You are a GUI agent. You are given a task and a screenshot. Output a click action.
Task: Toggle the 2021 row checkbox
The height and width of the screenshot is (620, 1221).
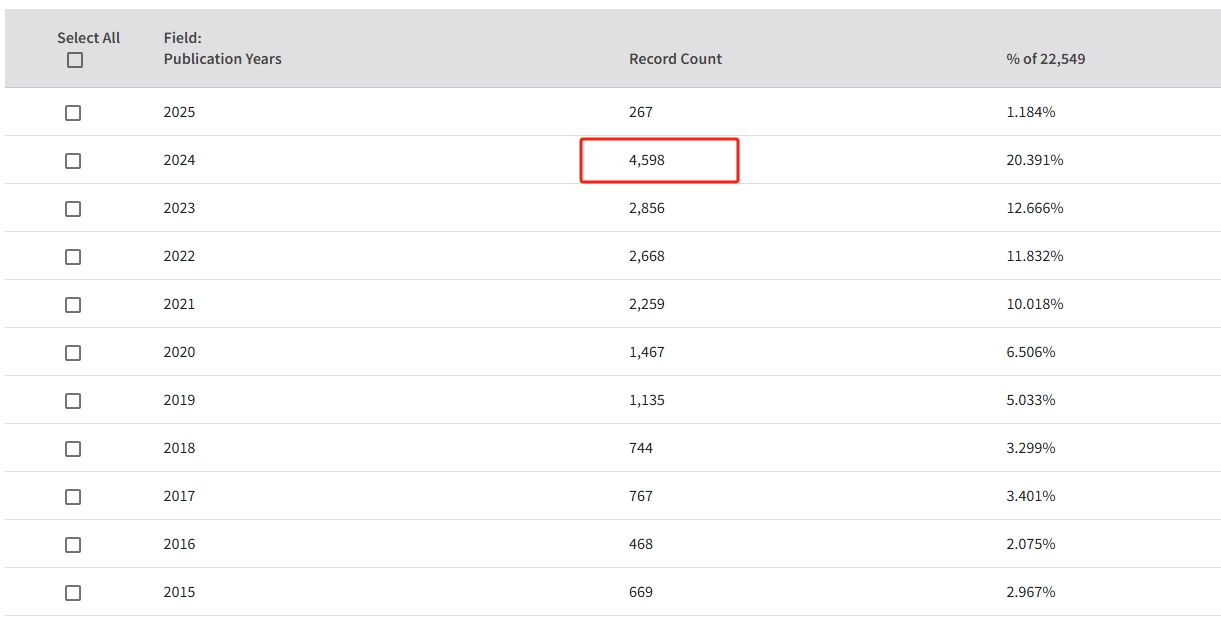[x=73, y=305]
